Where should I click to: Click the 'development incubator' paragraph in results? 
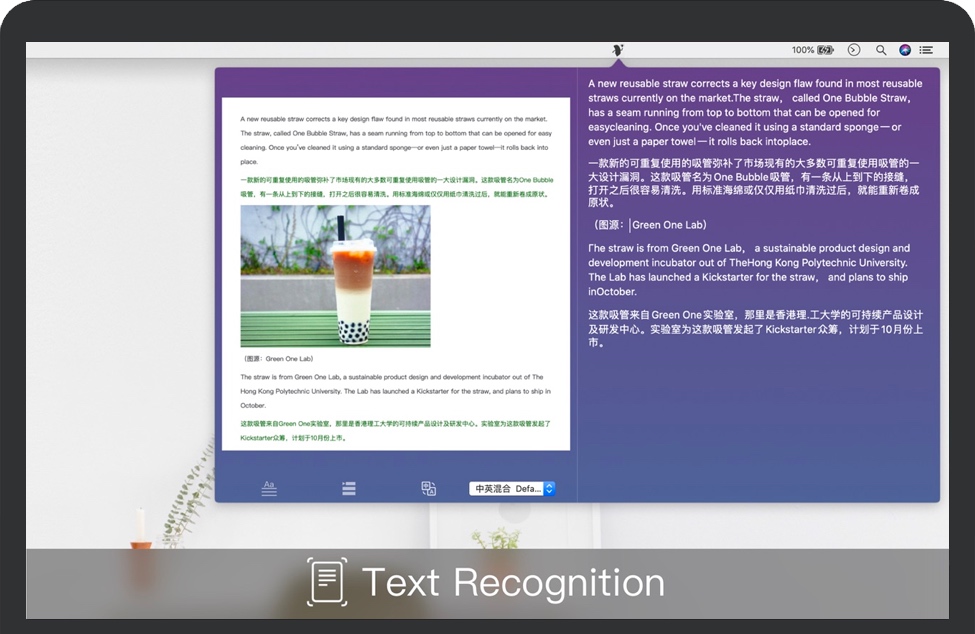click(x=750, y=270)
